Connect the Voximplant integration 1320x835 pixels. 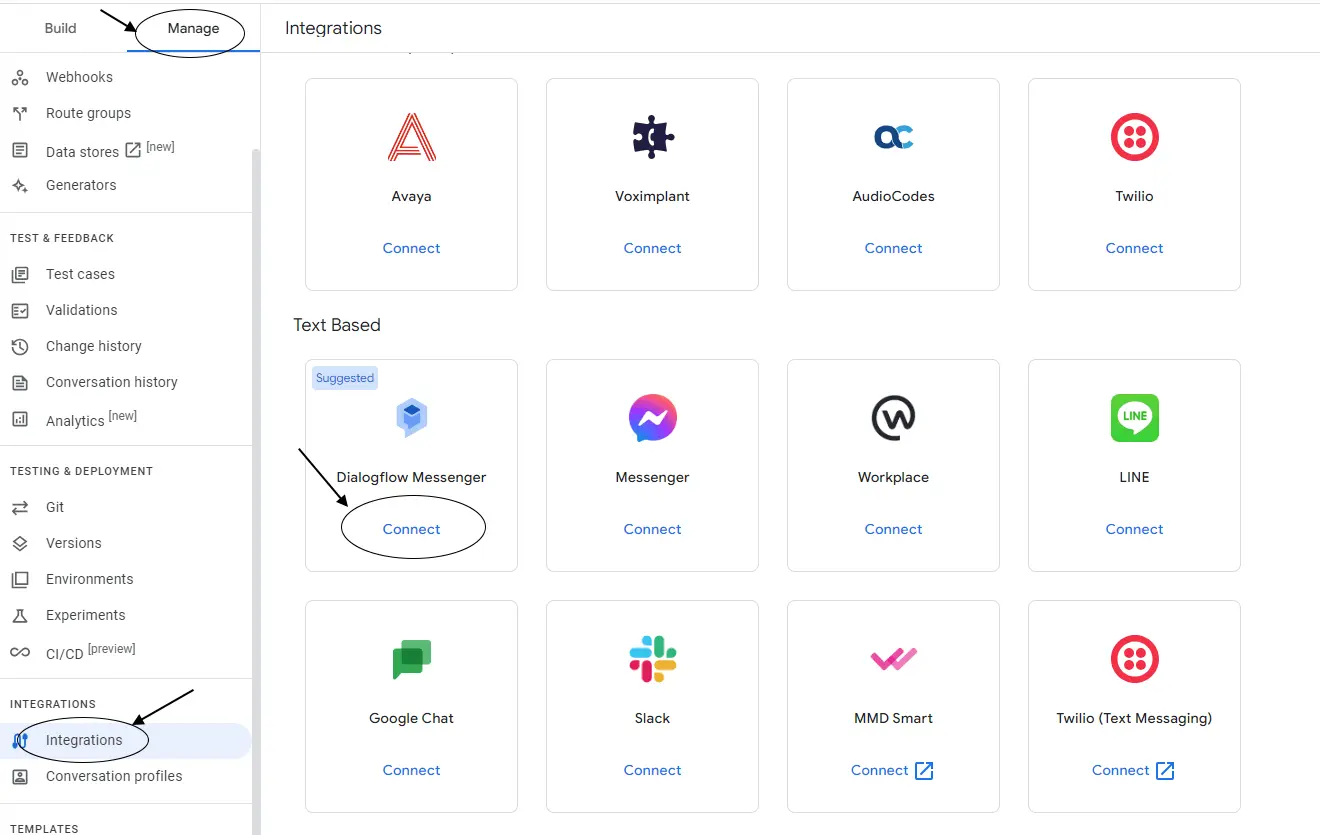(x=652, y=248)
